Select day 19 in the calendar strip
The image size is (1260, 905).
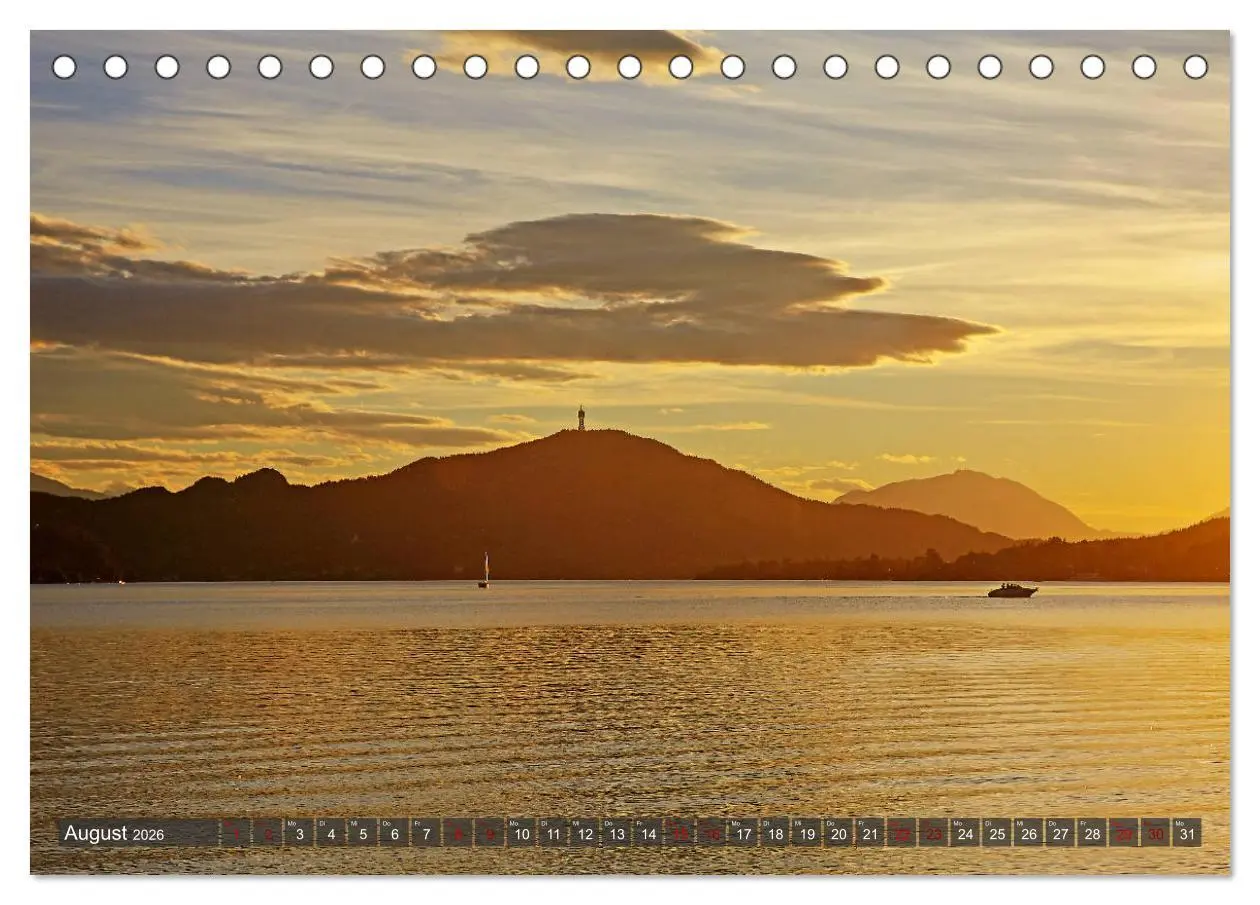[808, 833]
